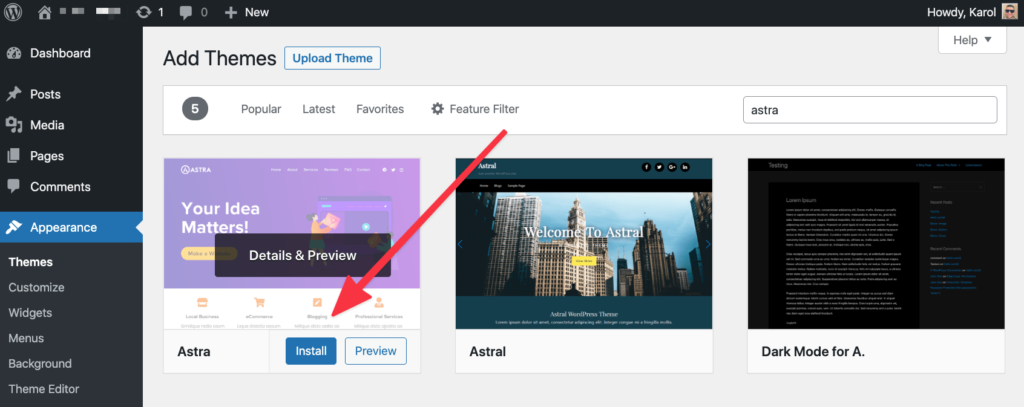Click the Upload Theme button
The height and width of the screenshot is (407, 1024).
332,58
